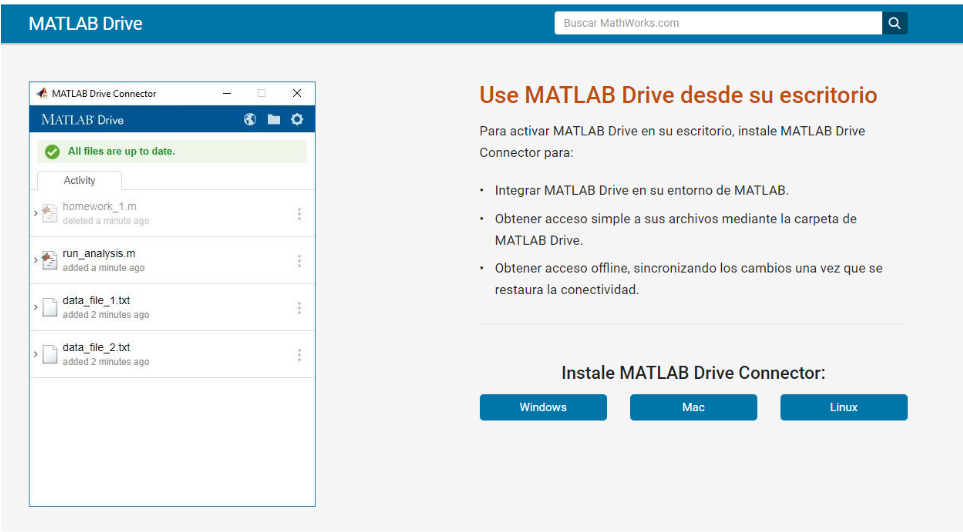
Task: Click the green up-to-date checkmark icon
Action: point(52,152)
